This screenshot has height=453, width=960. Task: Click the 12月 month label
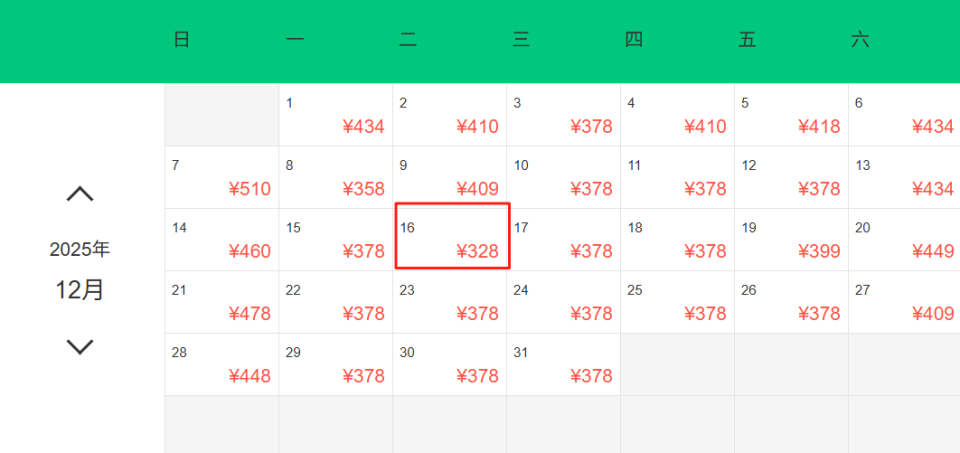[x=80, y=290]
